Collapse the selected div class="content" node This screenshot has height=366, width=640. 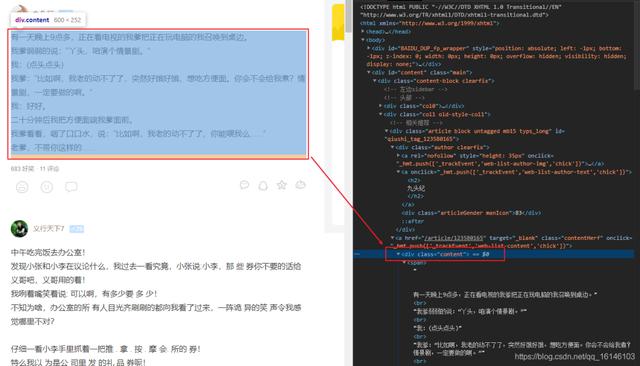[398, 254]
